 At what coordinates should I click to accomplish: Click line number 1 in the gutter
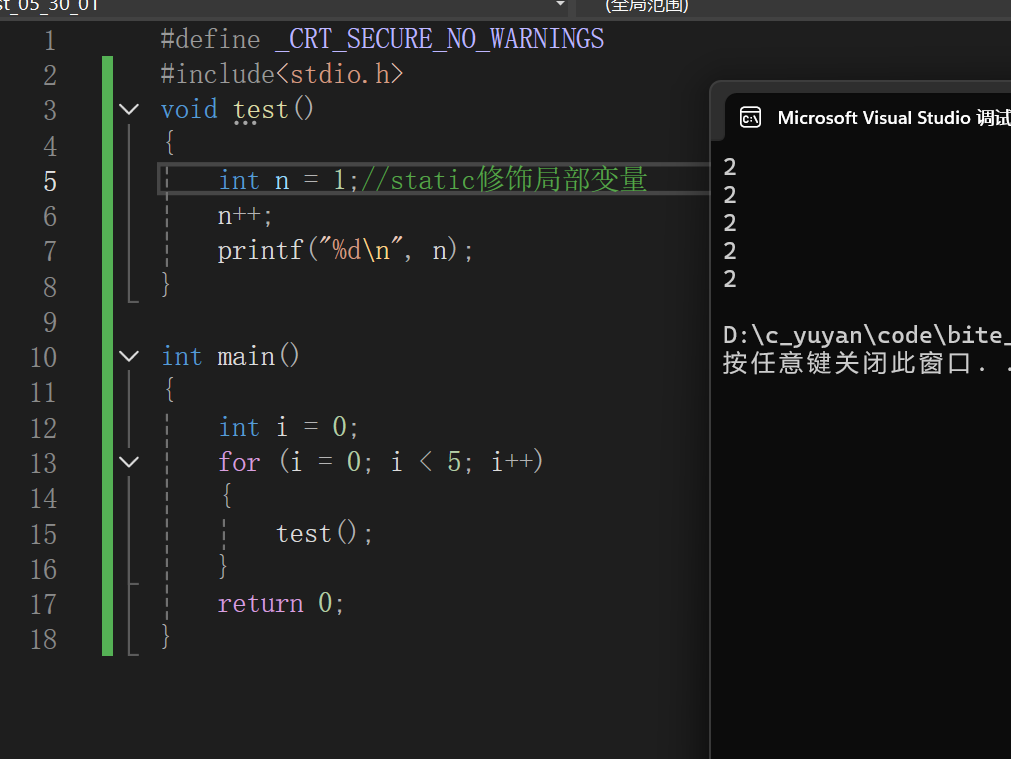tap(50, 41)
